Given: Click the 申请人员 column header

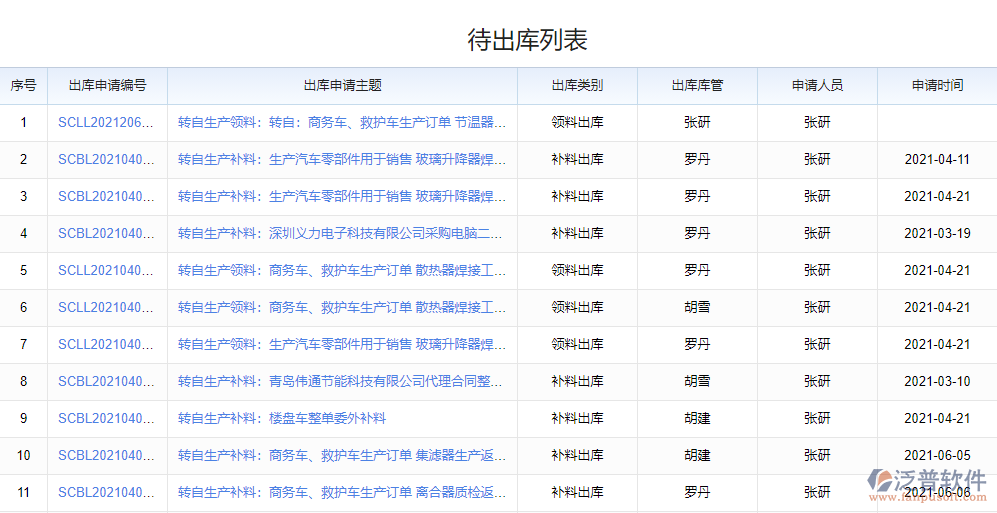Looking at the screenshot, I should tap(817, 86).
